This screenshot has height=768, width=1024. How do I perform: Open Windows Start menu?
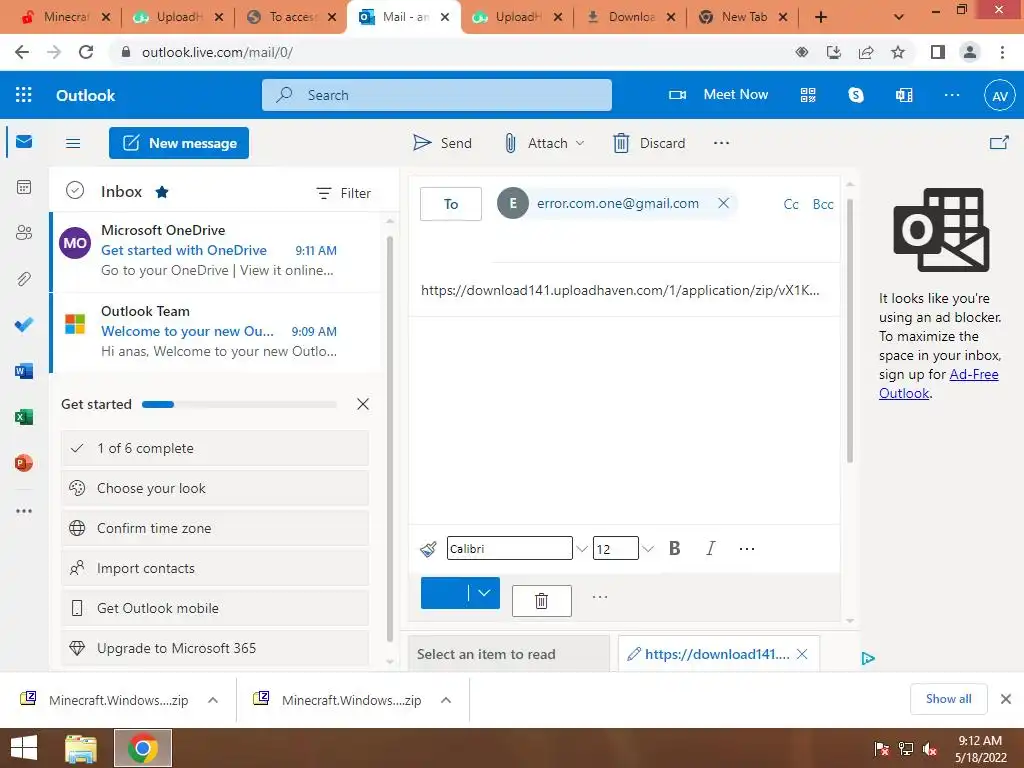pos(24,748)
